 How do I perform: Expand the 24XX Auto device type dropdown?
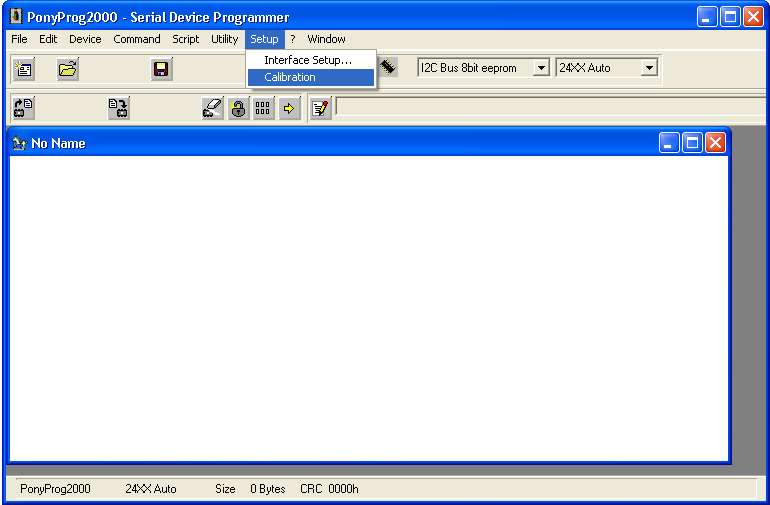pyautogui.click(x=648, y=68)
